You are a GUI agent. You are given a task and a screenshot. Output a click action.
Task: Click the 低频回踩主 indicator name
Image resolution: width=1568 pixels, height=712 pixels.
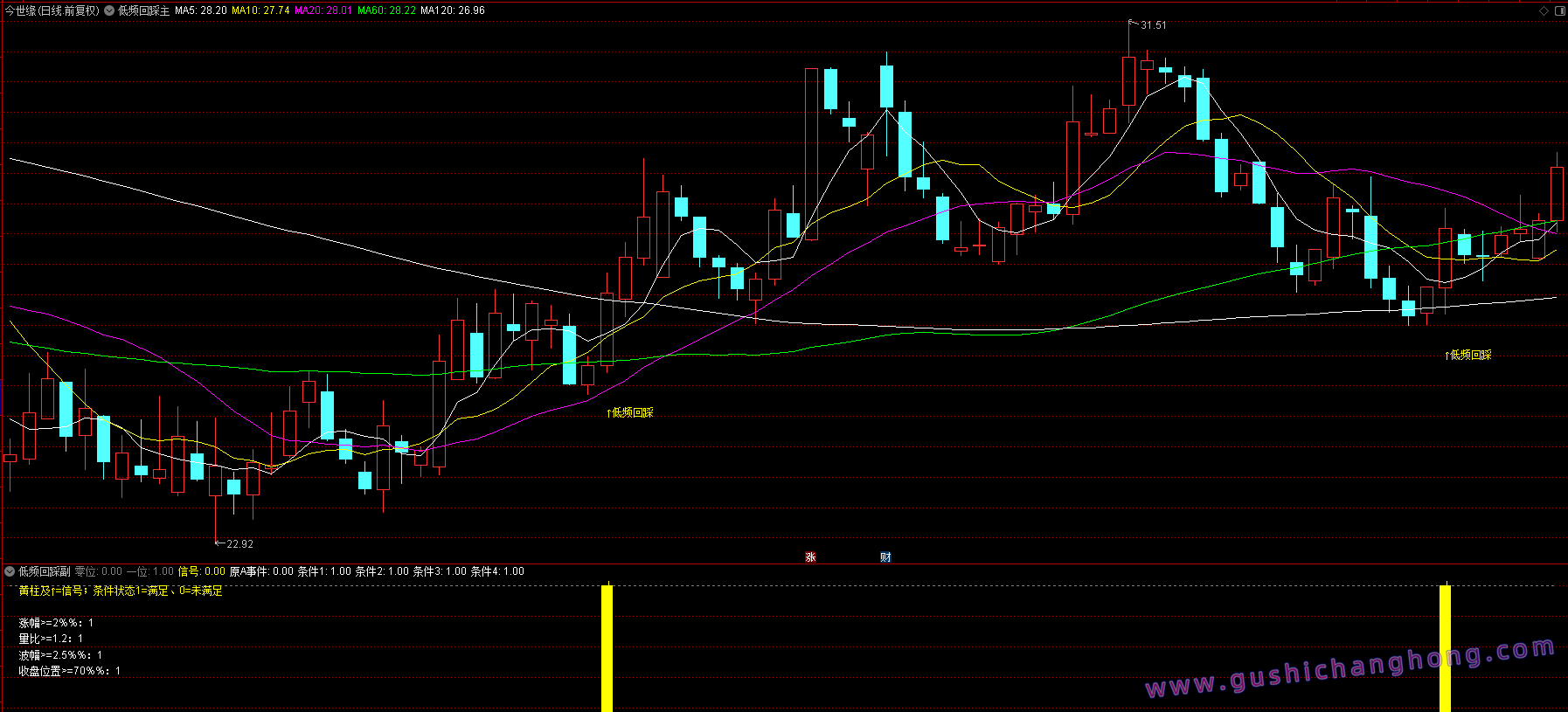point(144,10)
